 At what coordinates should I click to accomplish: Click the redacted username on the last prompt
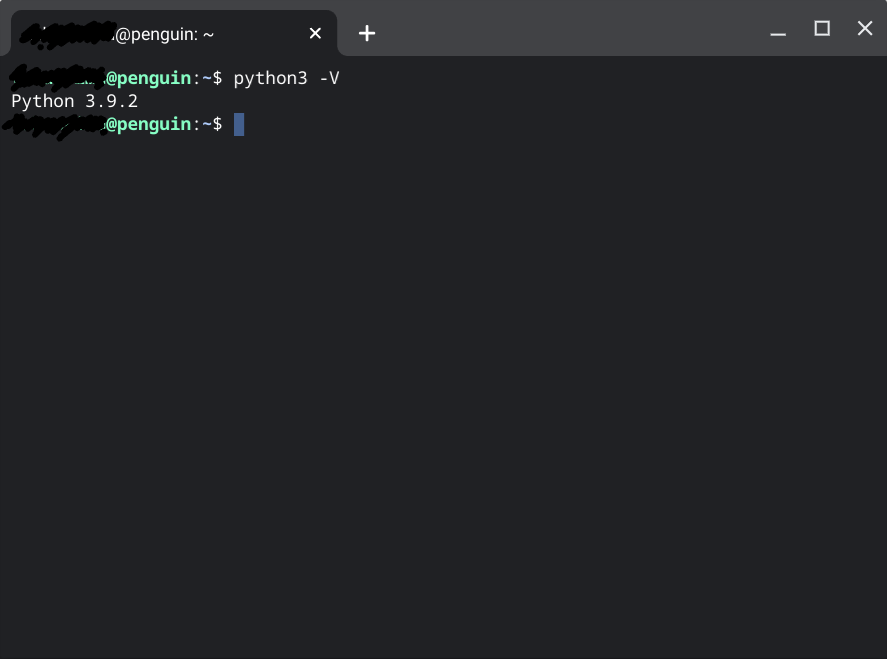pyautogui.click(x=54, y=124)
